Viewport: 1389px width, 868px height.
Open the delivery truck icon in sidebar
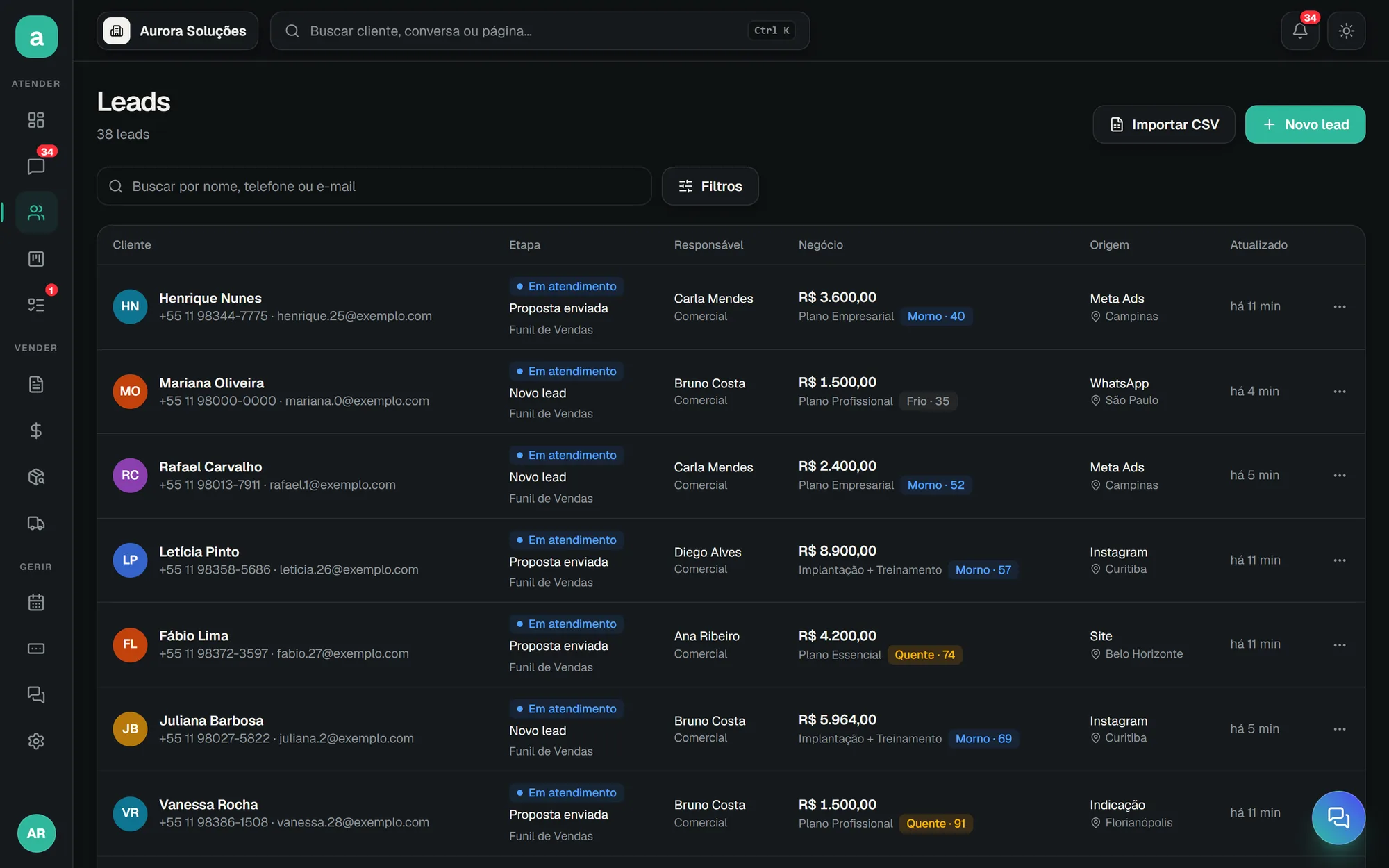point(36,523)
